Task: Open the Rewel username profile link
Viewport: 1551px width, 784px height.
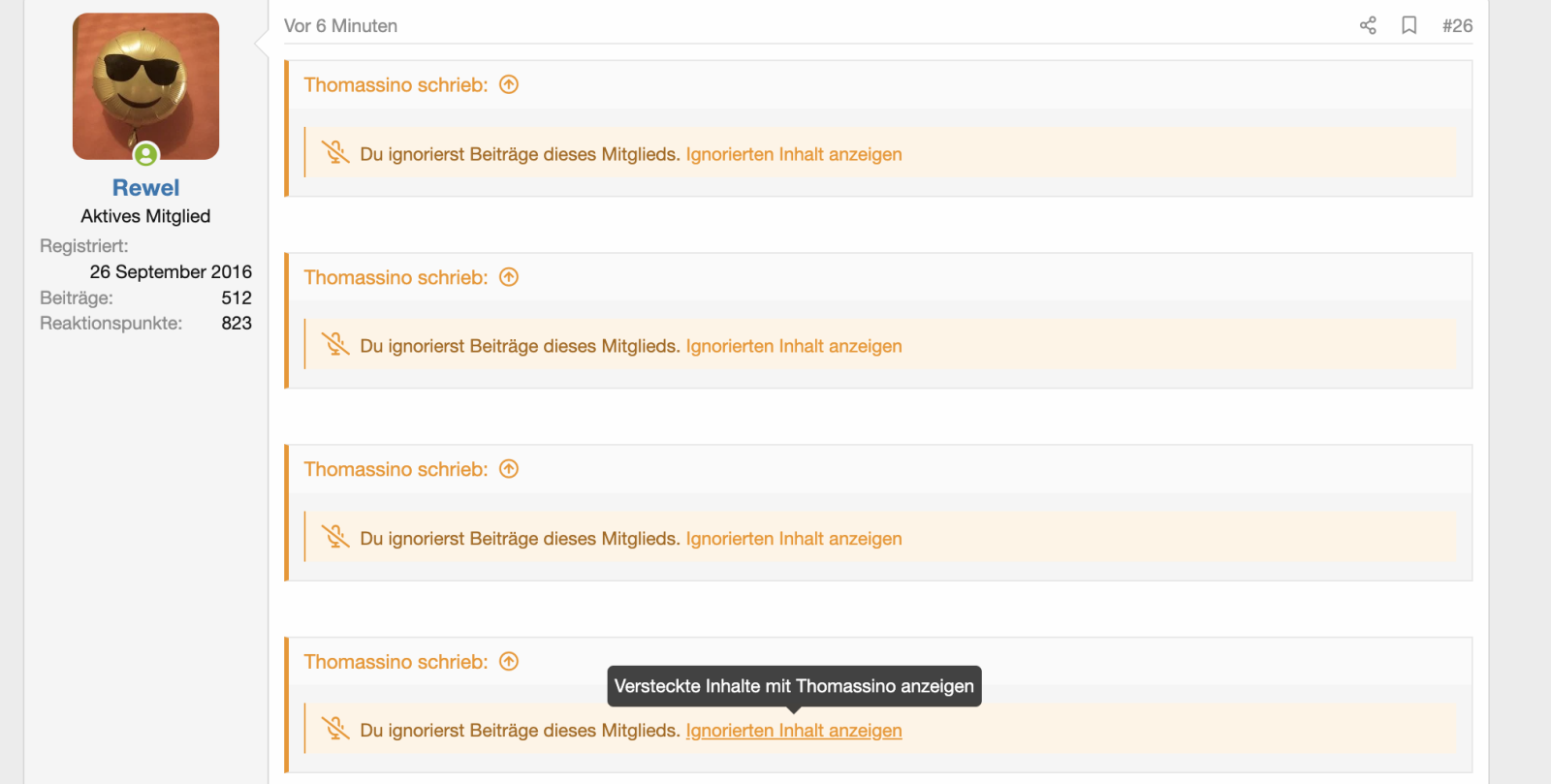Action: click(145, 188)
